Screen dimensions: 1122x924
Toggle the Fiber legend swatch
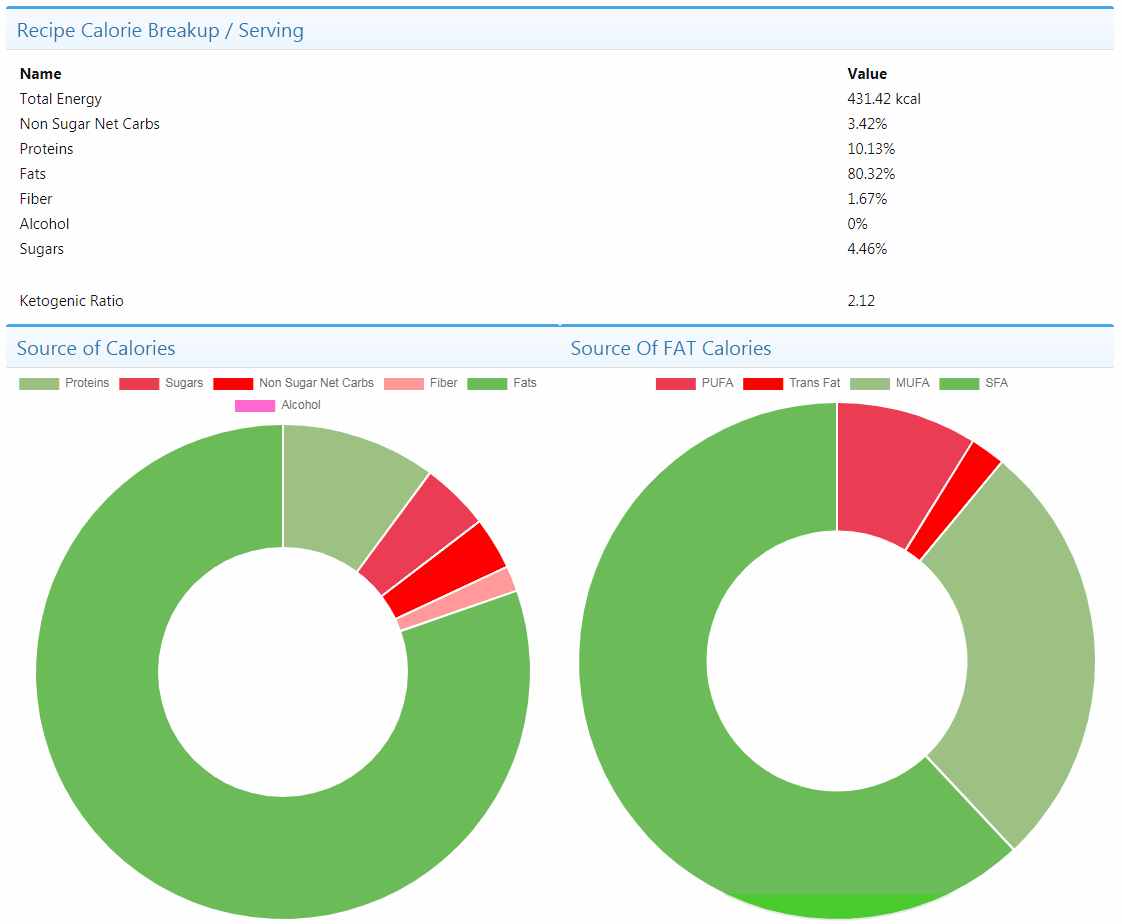(404, 384)
